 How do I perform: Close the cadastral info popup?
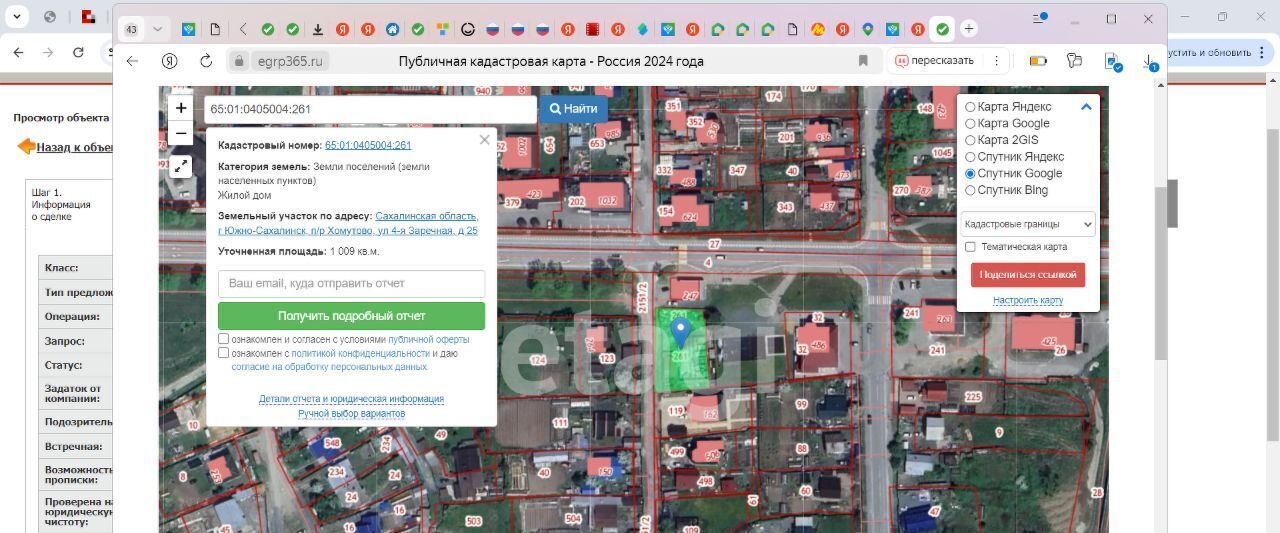[485, 140]
